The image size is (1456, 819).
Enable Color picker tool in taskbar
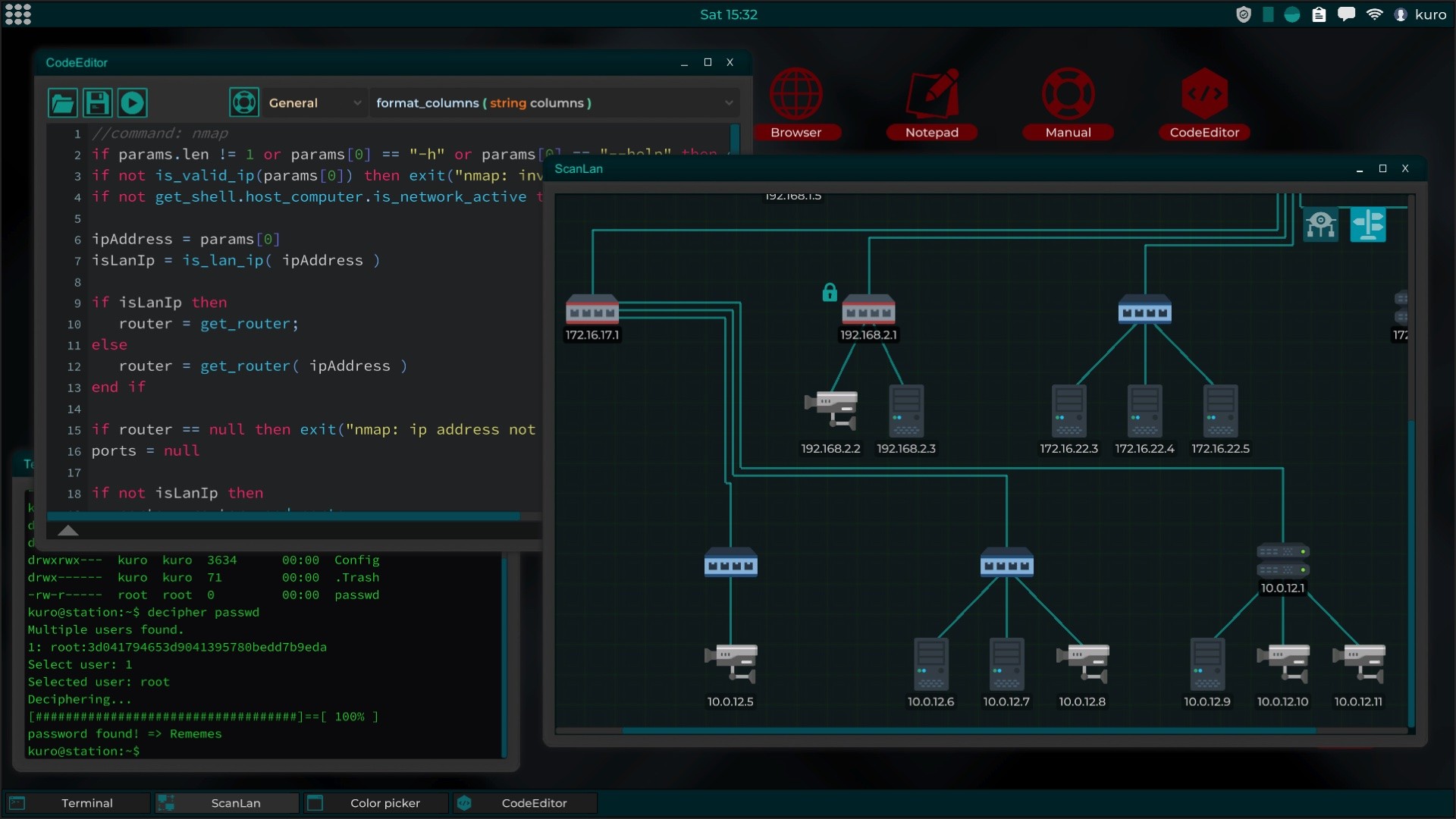point(385,803)
